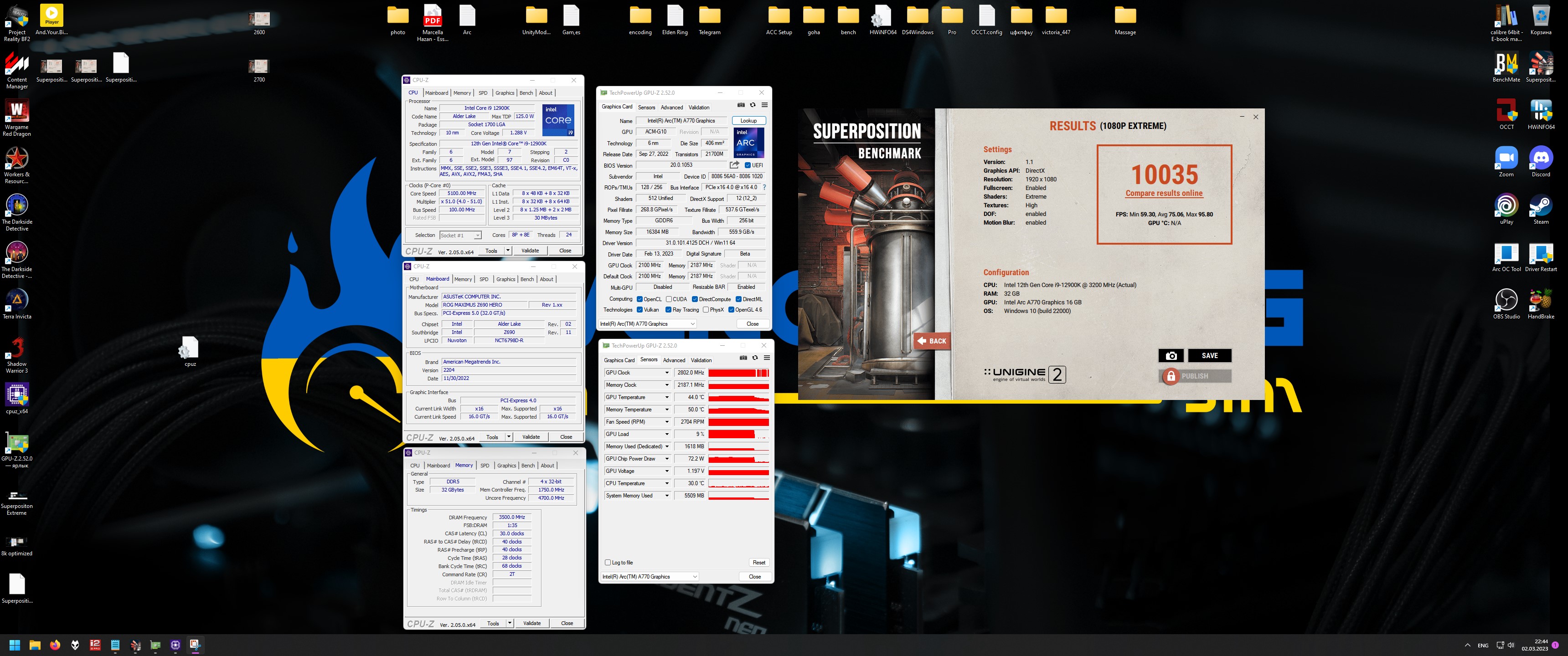Click GPU Clock red sensor graph
This screenshot has height=656, width=1568.
[738, 373]
